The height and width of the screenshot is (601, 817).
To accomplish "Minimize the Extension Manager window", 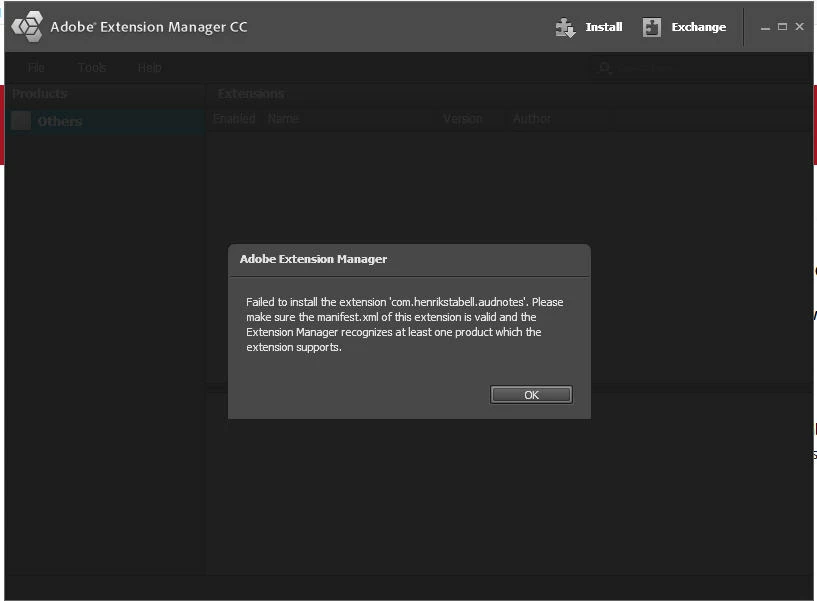I will click(x=765, y=27).
